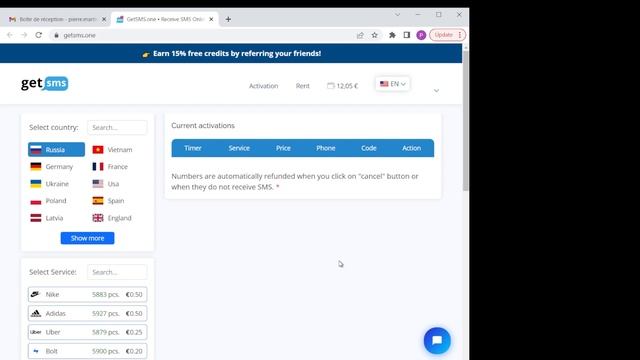Close the Gmail inbox tab
The height and width of the screenshot is (360, 640).
[104, 19]
